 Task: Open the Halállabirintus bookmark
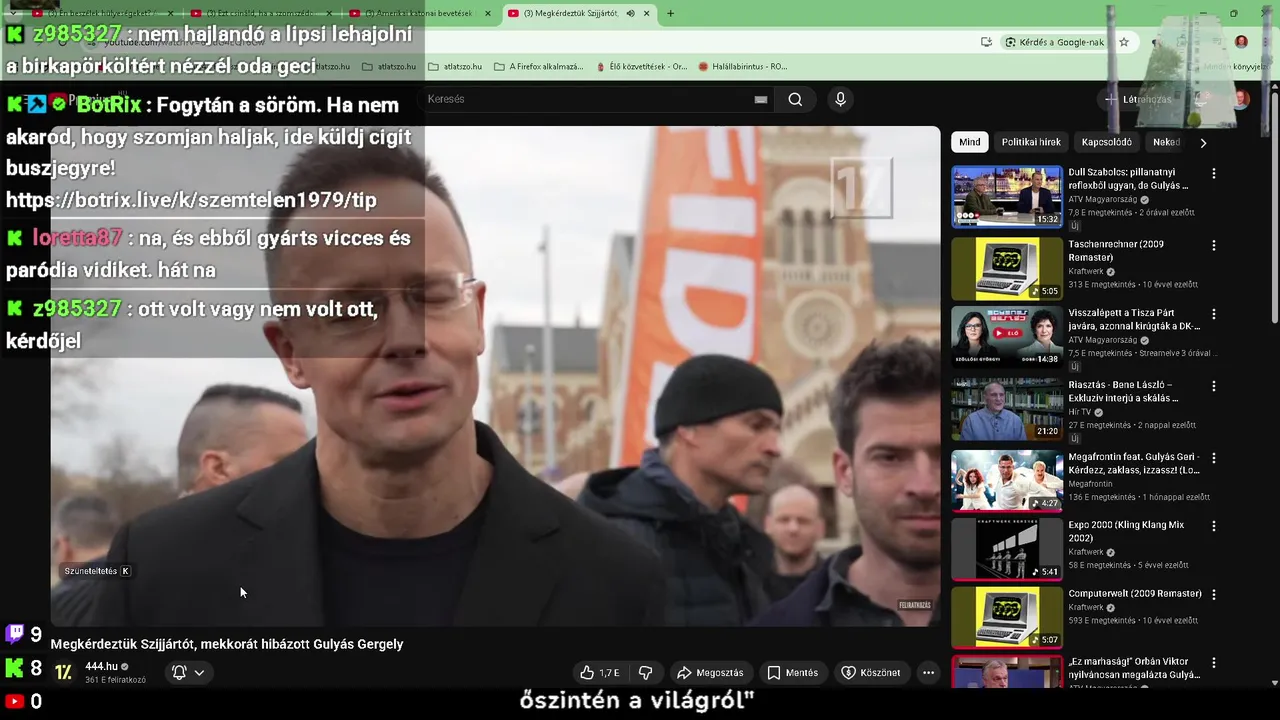tap(743, 67)
